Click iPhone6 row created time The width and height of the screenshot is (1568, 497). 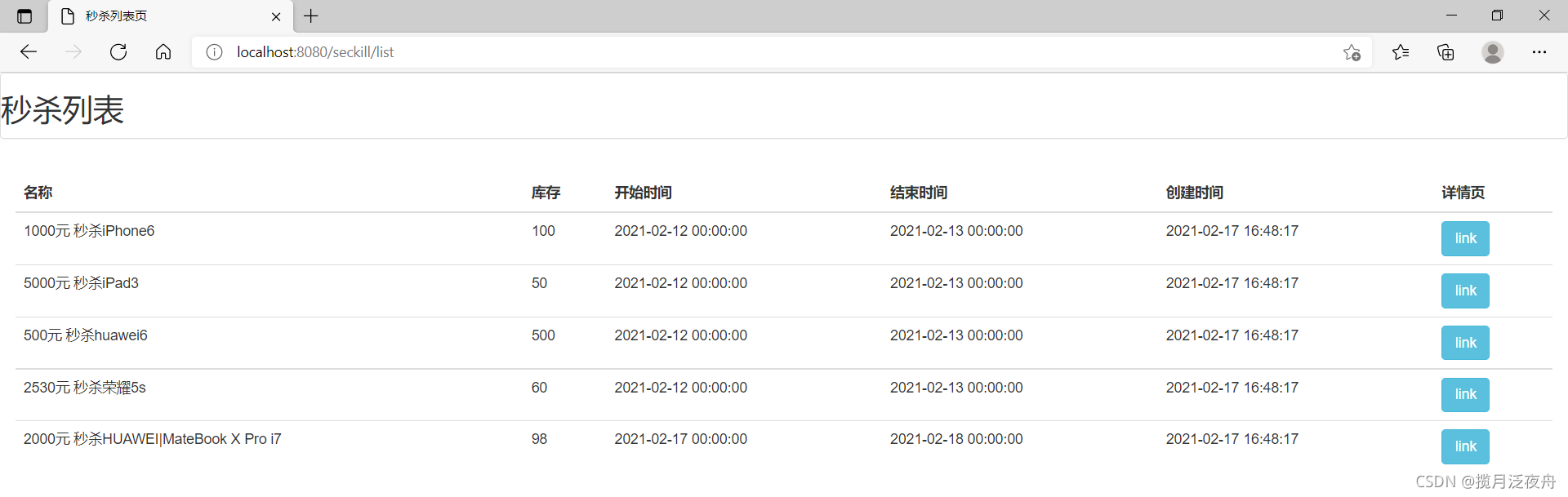(x=1232, y=231)
